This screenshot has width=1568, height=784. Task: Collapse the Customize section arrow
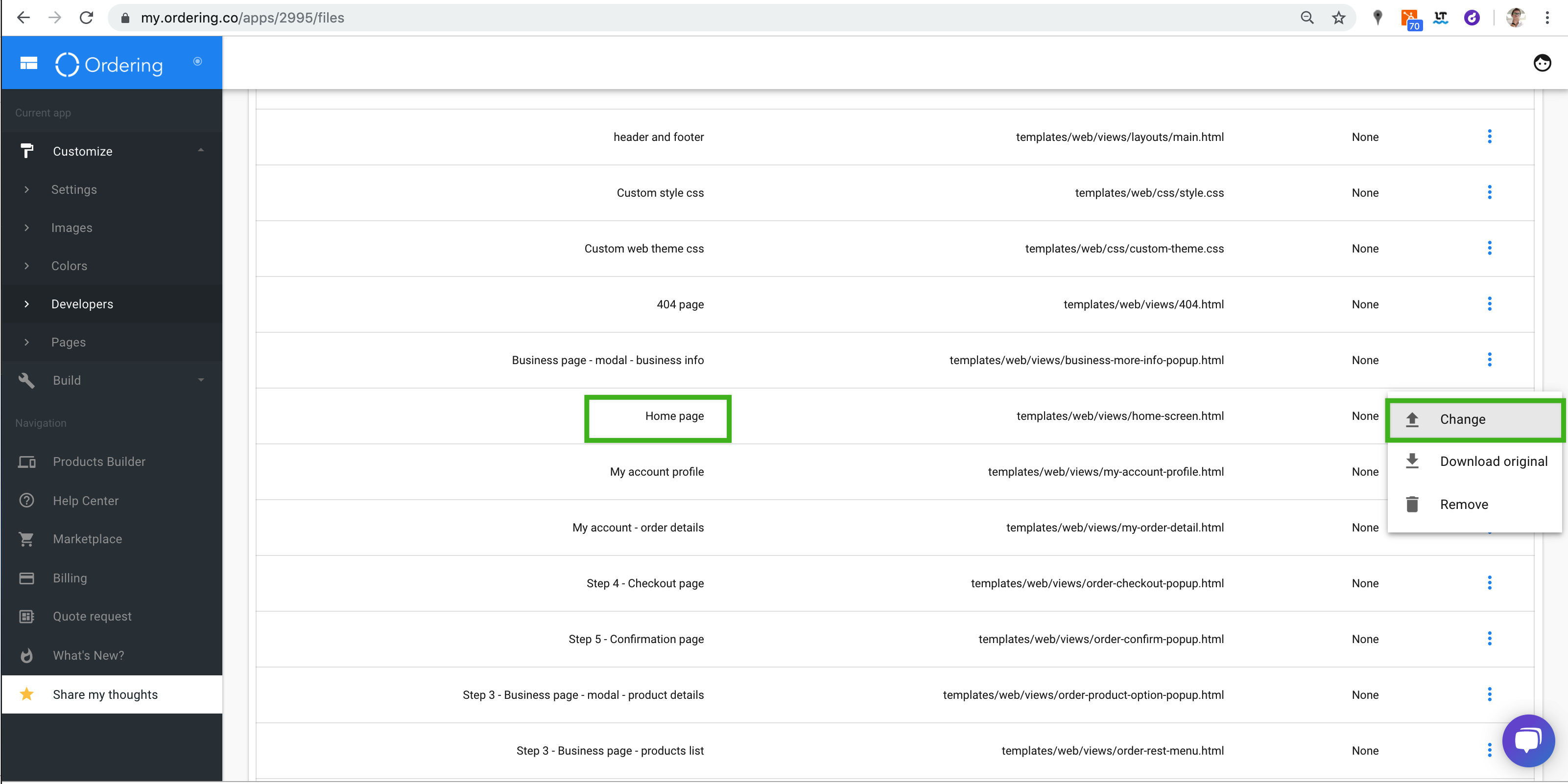click(201, 151)
